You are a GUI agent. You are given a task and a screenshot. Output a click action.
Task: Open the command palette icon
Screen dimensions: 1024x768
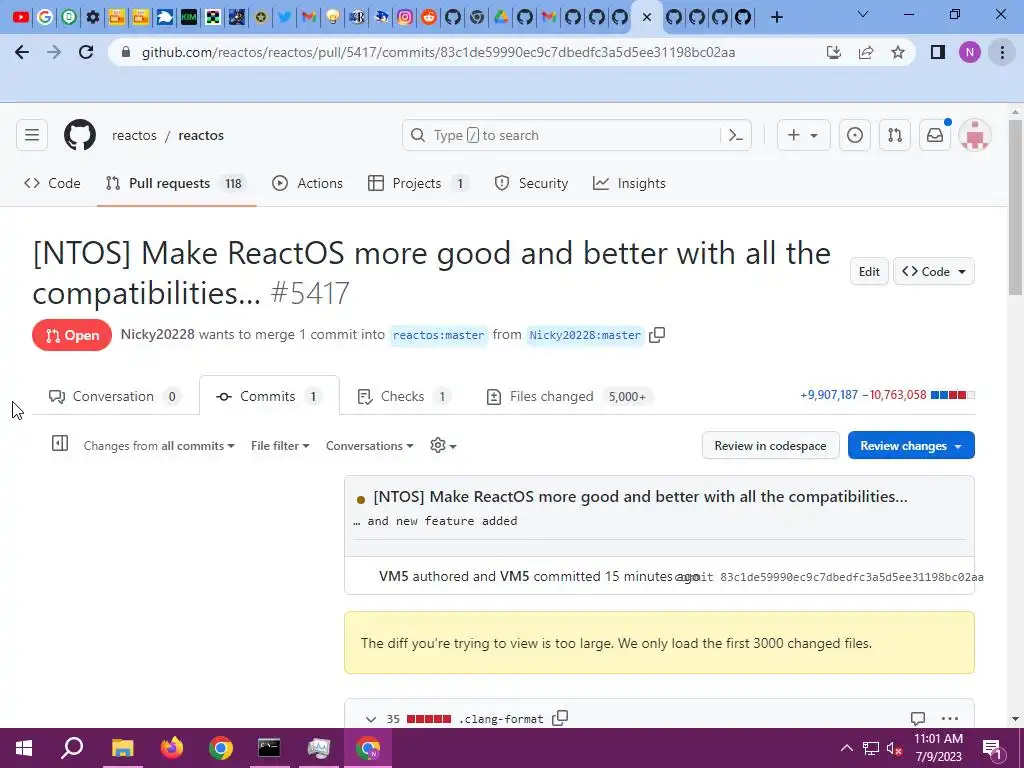tap(736, 135)
